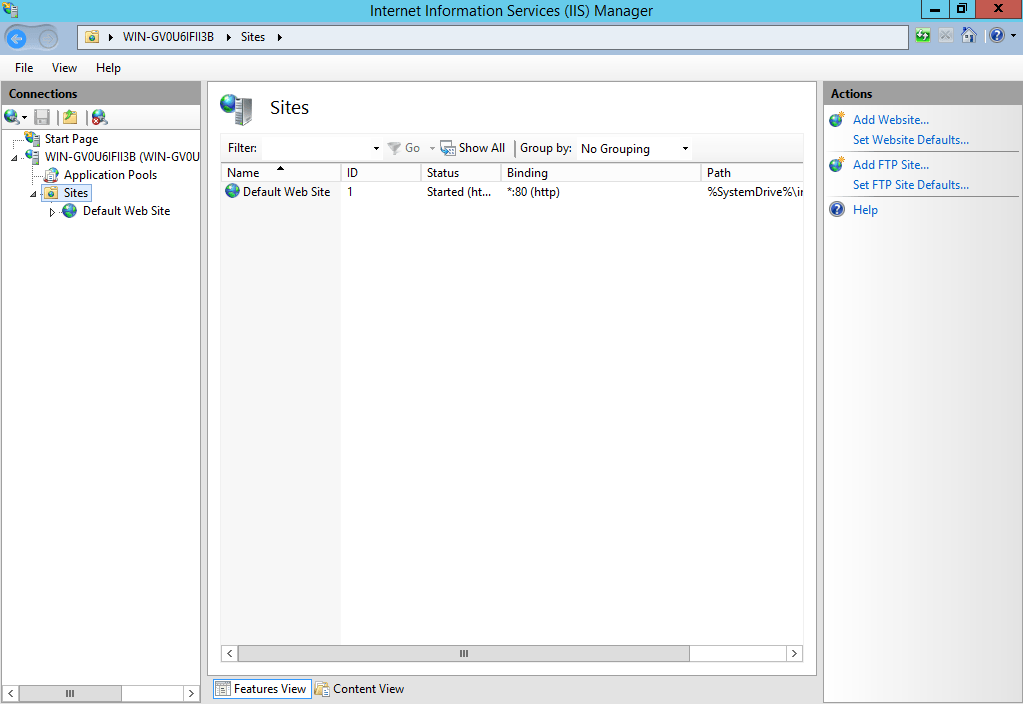Switch to the Features View tab

[262, 689]
